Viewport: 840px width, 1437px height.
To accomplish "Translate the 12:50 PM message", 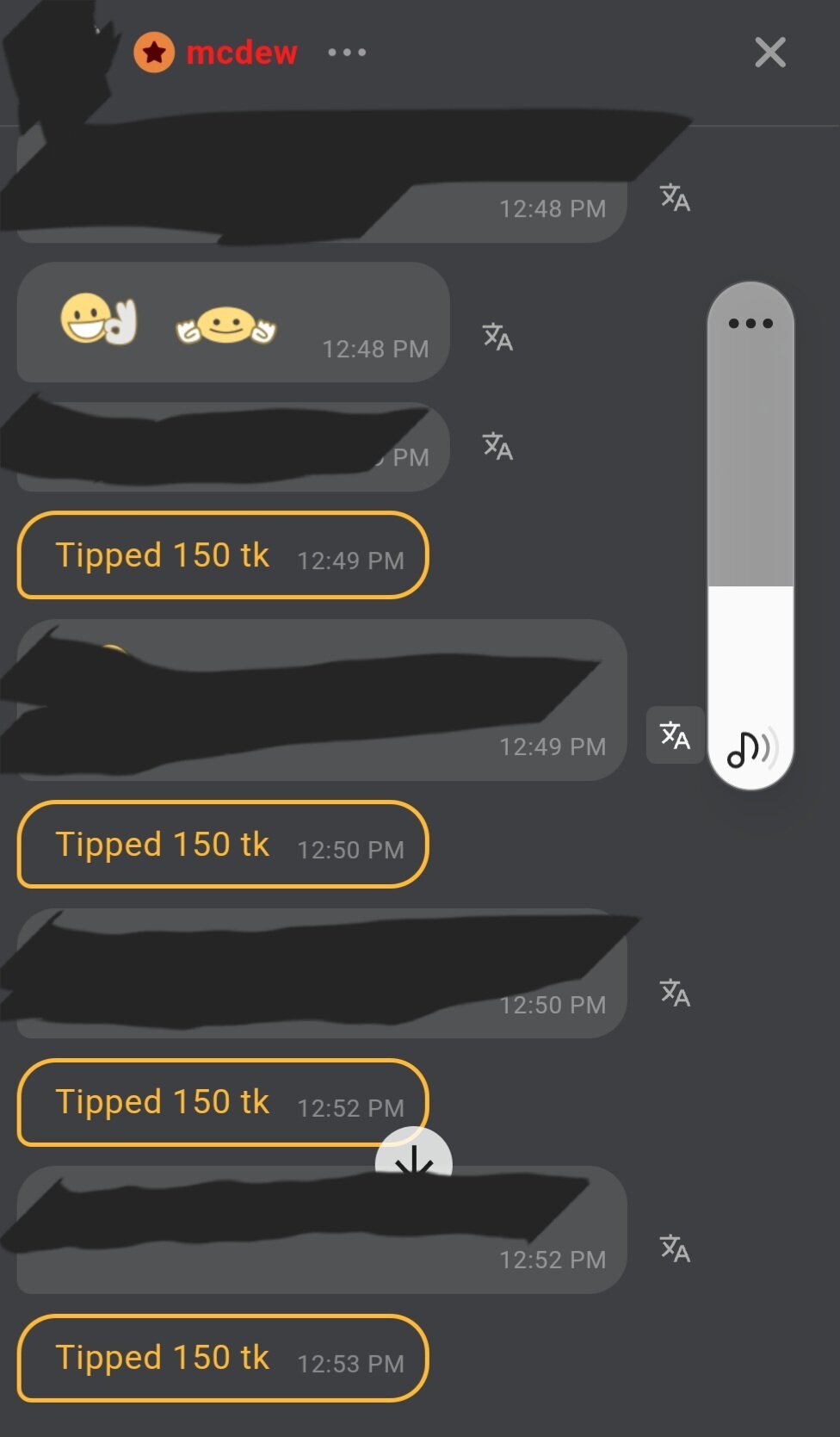I will [x=675, y=993].
